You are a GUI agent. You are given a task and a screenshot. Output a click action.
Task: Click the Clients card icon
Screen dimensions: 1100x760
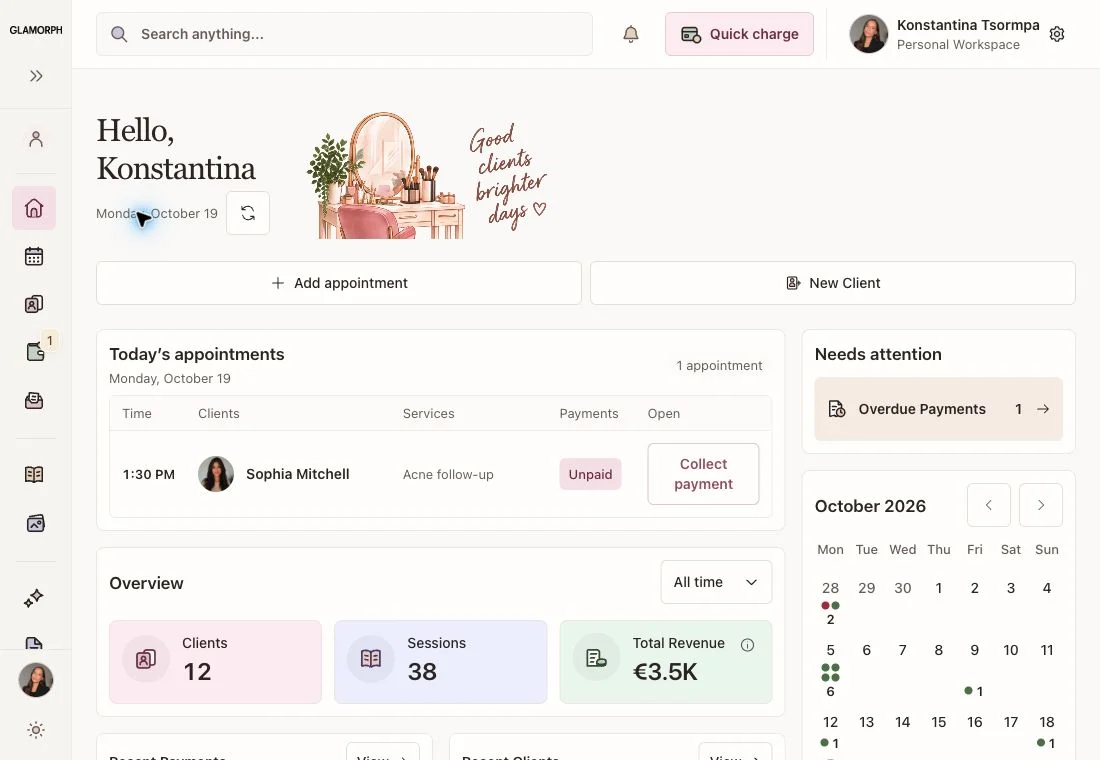[146, 659]
